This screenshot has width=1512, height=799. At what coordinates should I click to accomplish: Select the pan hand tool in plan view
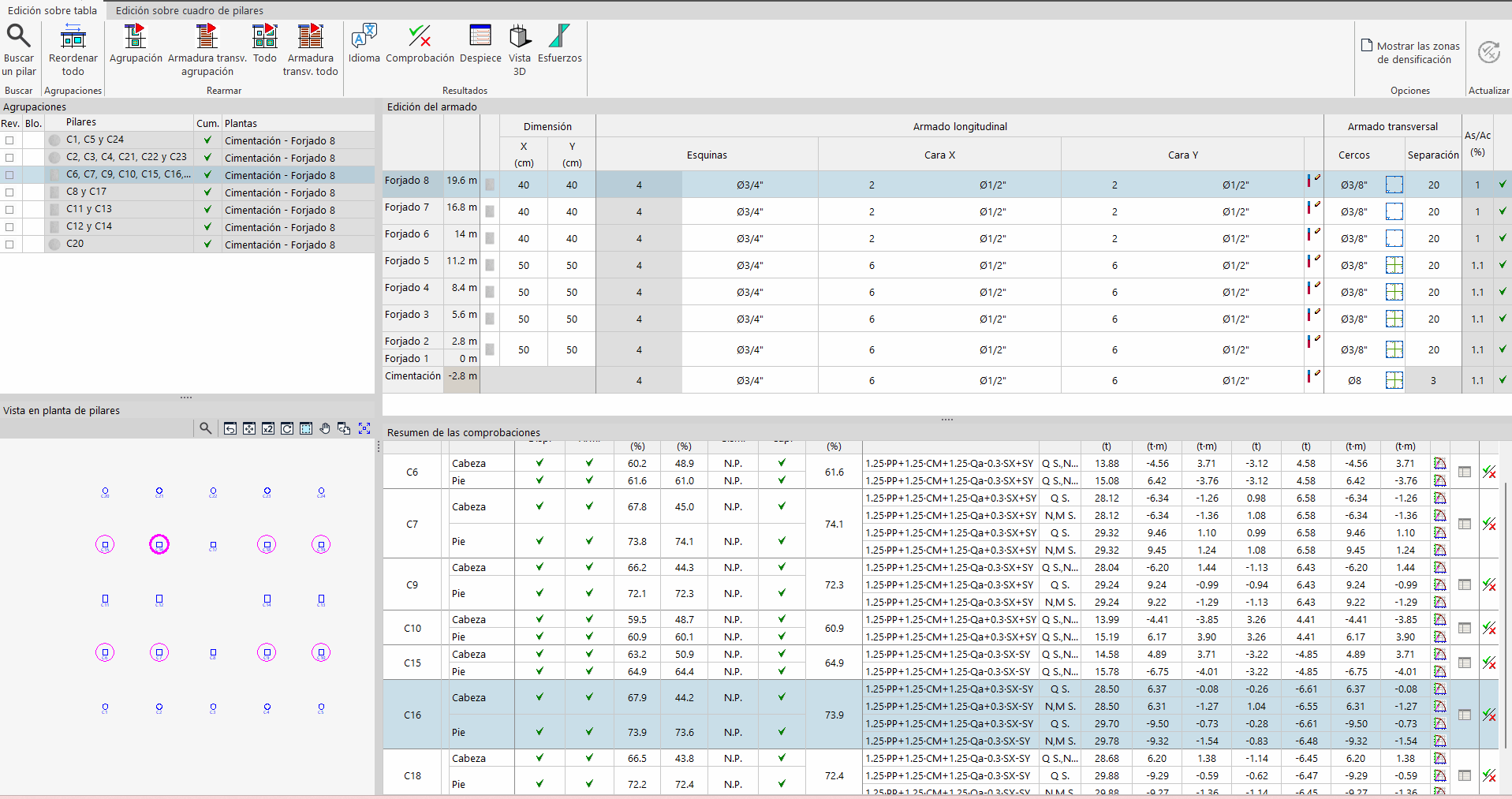325,428
